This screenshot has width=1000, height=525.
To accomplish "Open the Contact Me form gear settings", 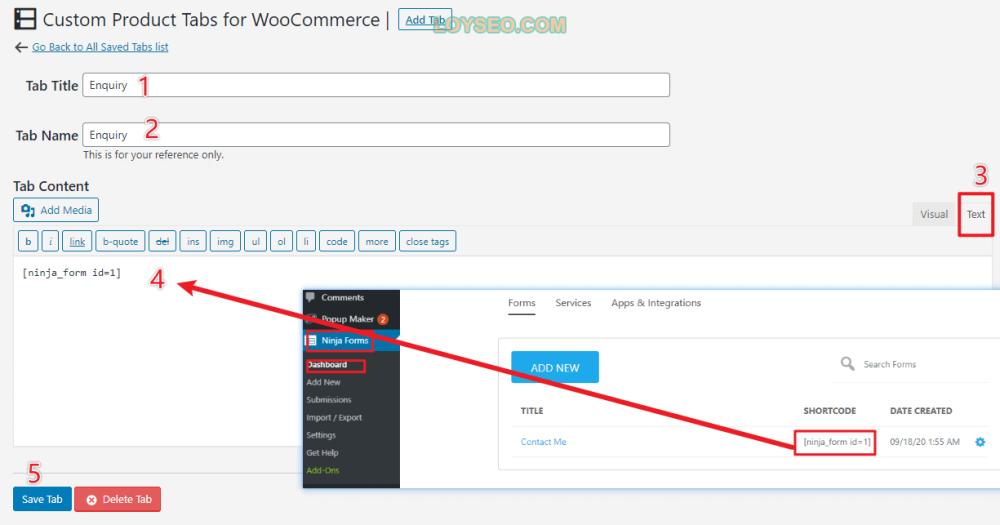I will [x=980, y=441].
